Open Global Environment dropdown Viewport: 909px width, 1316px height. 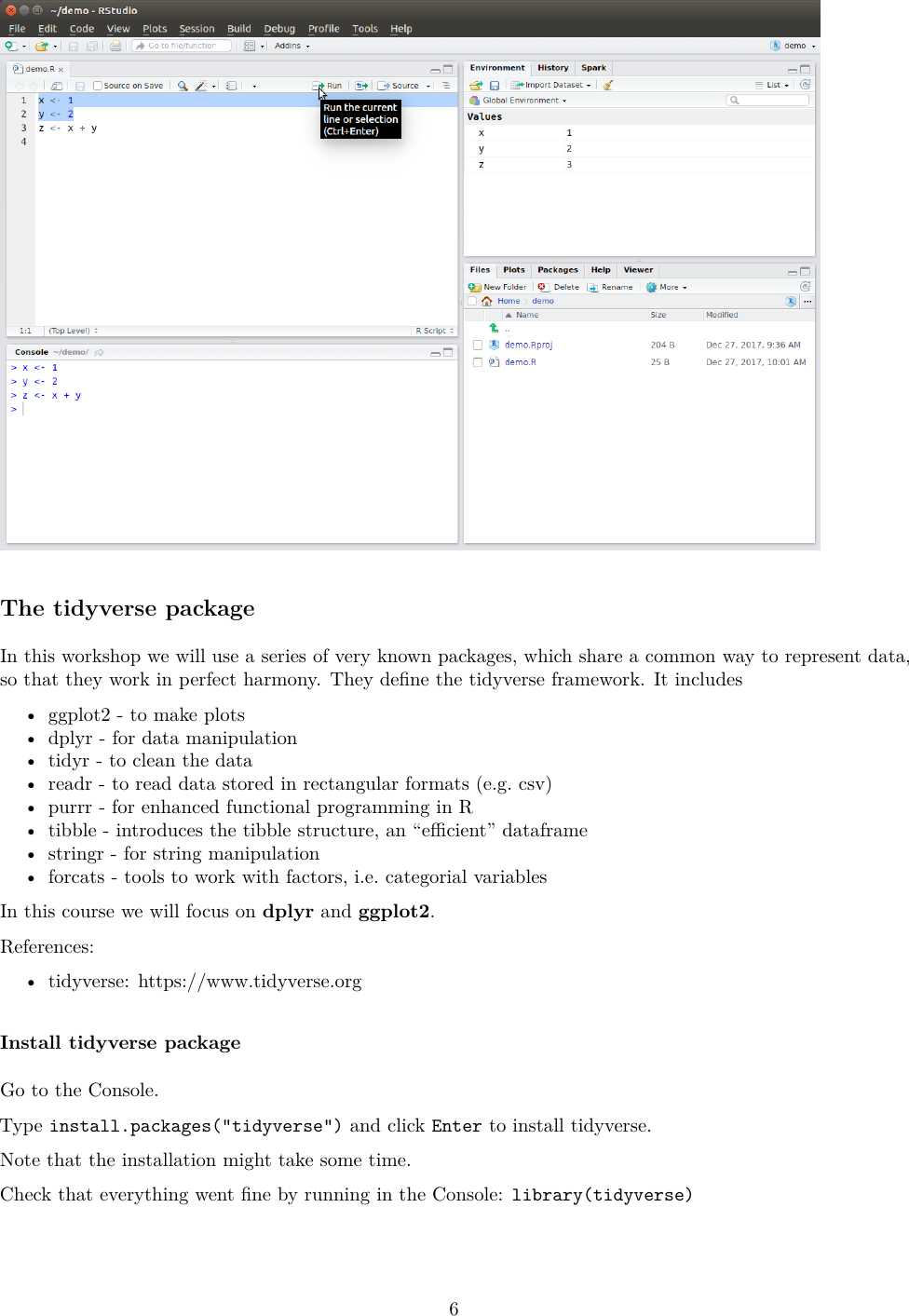tap(518, 101)
